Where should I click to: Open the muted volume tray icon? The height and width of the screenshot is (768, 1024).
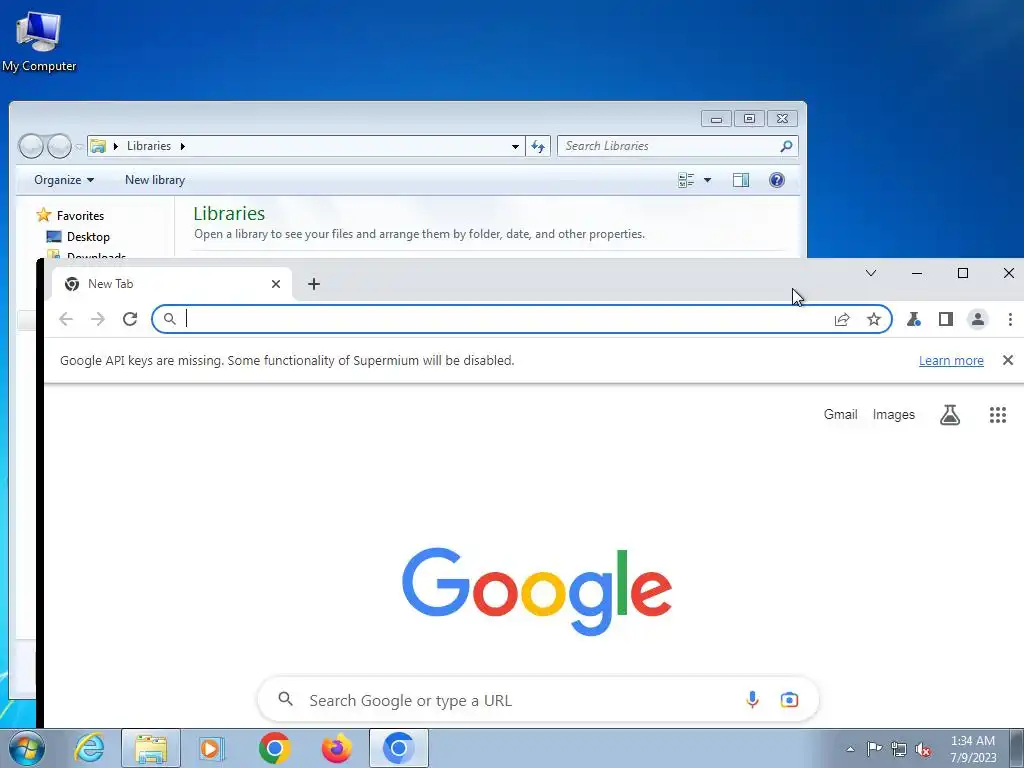click(923, 749)
